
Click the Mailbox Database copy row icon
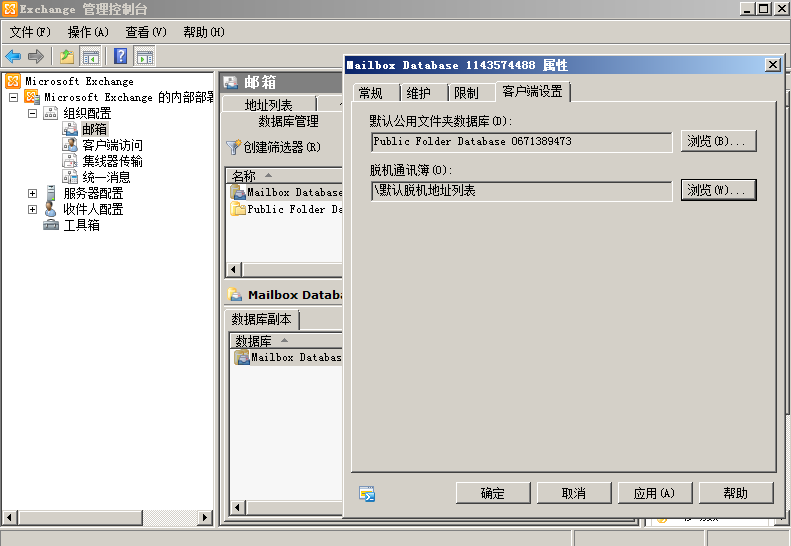coord(242,357)
